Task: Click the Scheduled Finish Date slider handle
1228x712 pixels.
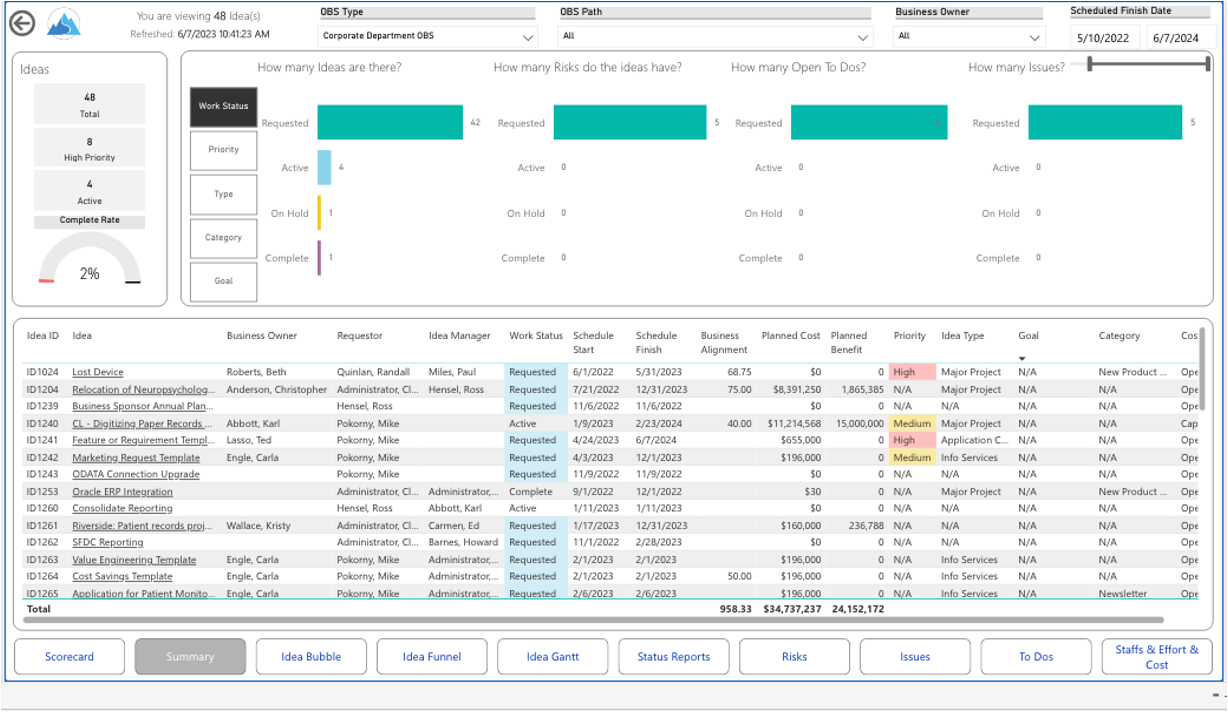Action: [1089, 64]
